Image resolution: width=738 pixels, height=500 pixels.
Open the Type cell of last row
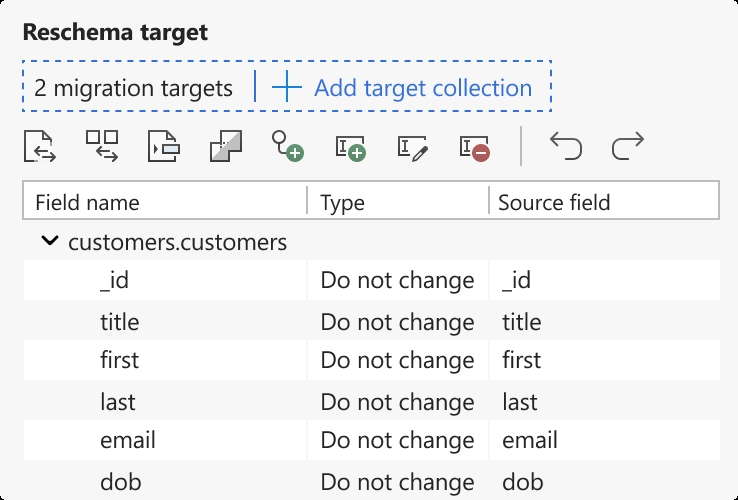398,401
